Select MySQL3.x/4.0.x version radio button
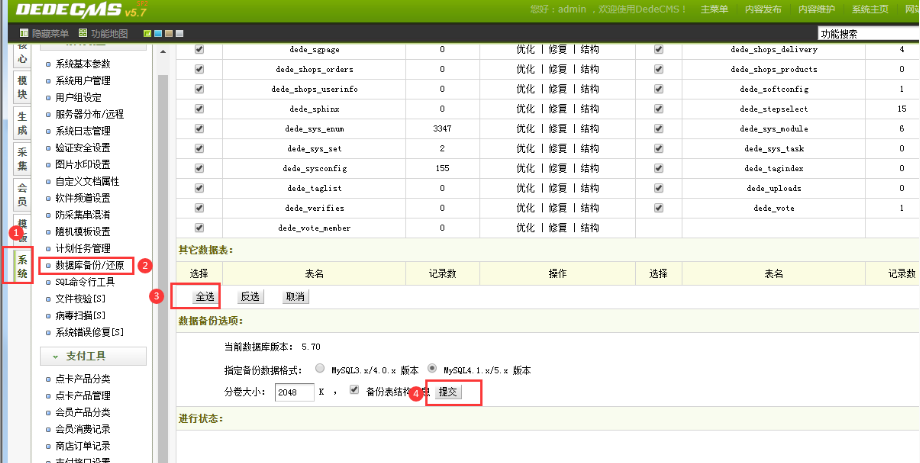Viewport: 920px width, 463px height. (320, 368)
